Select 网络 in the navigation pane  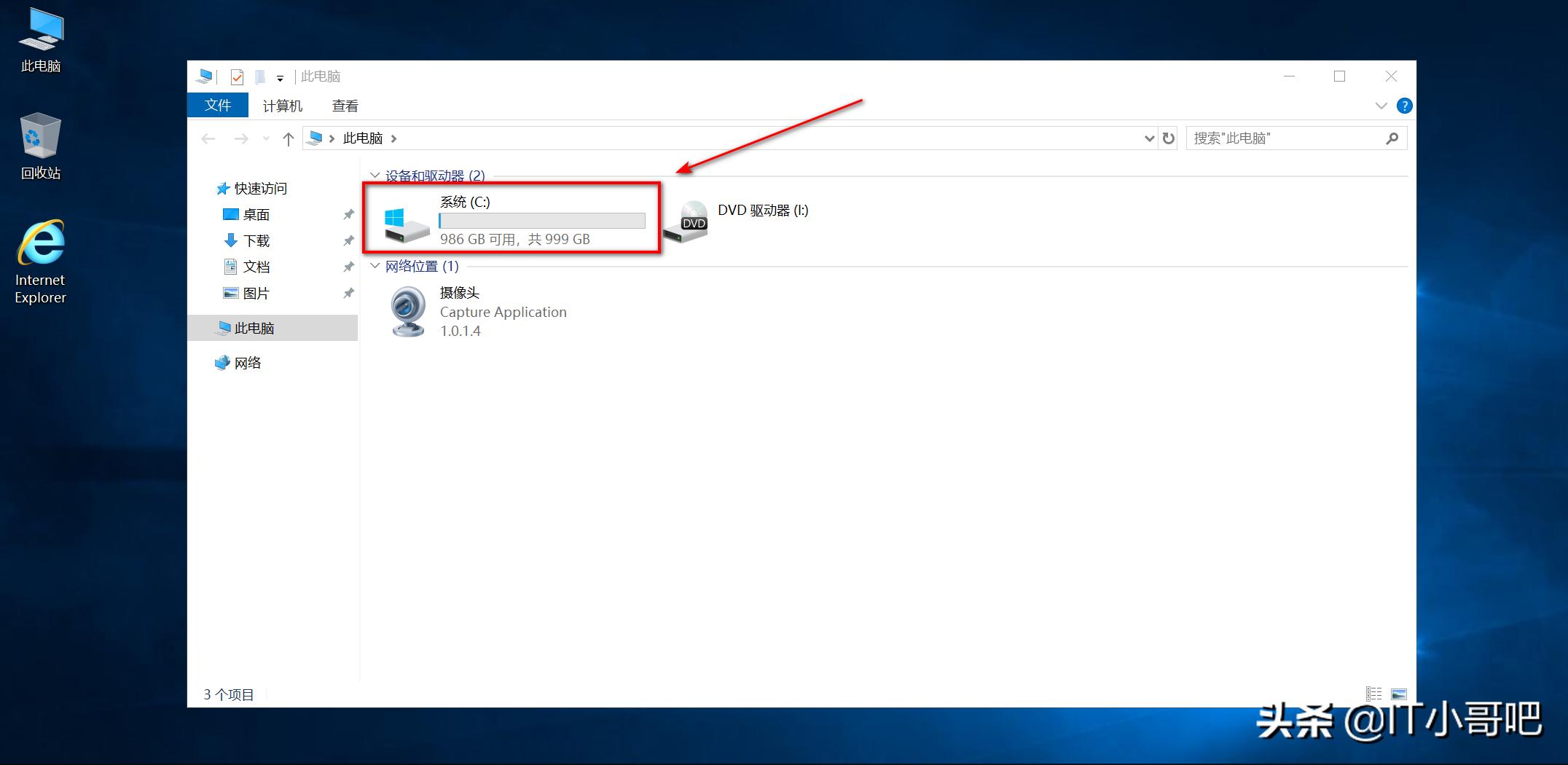point(248,362)
